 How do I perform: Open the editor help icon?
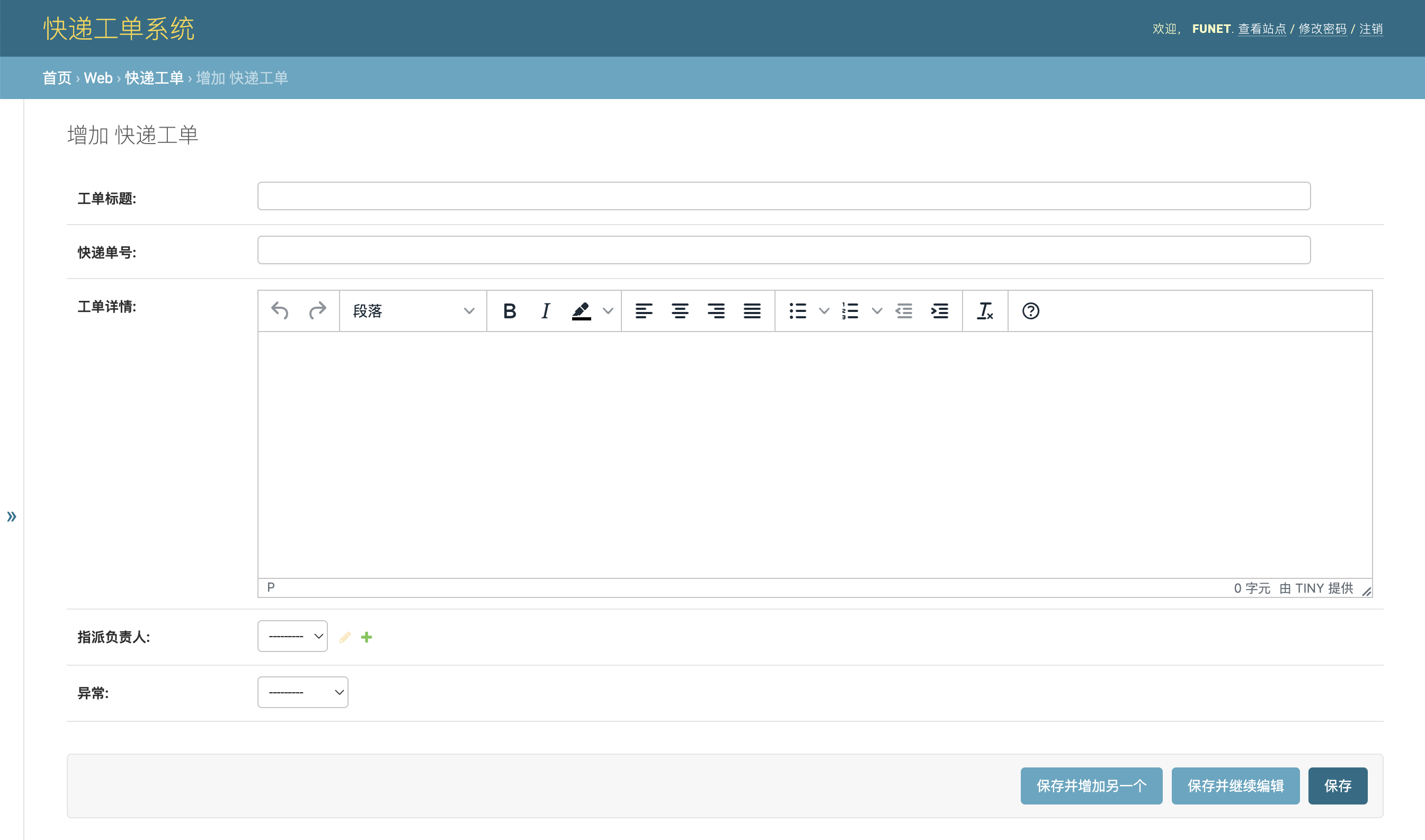coord(1030,311)
